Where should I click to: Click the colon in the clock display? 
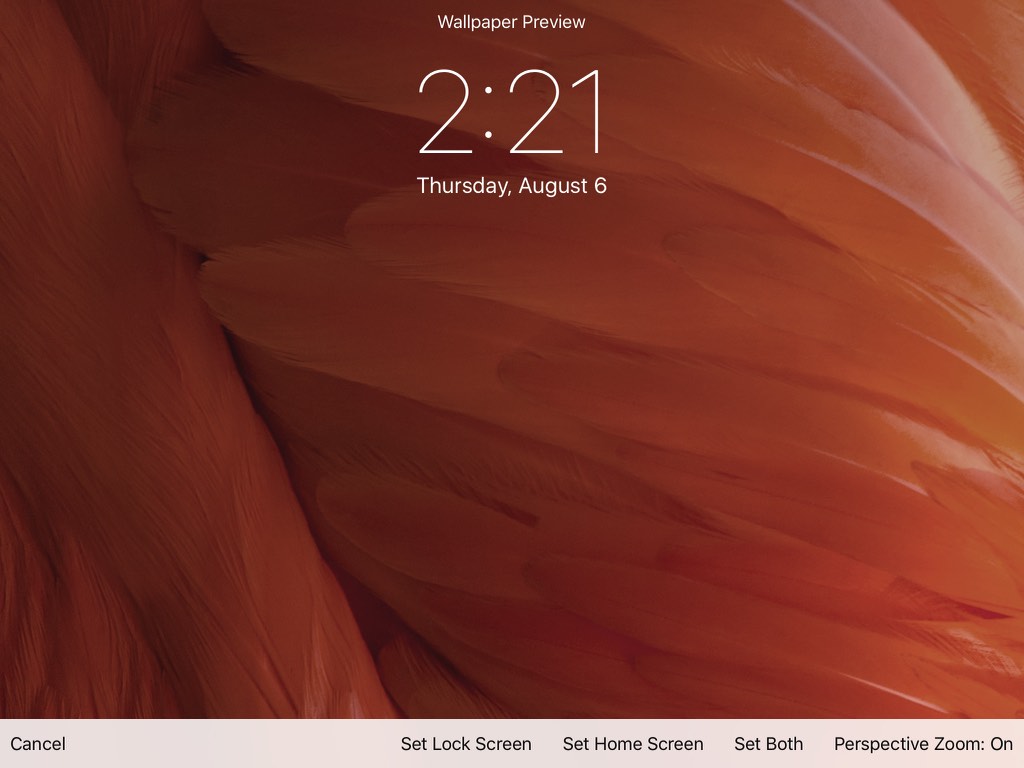[x=489, y=114]
